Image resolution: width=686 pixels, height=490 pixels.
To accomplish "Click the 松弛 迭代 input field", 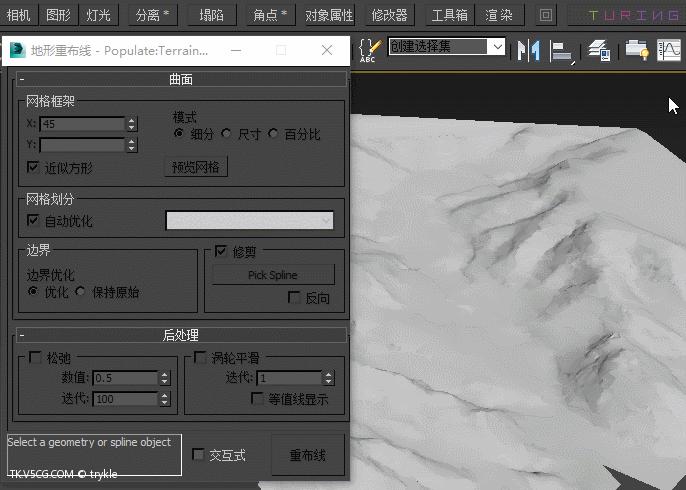I will point(125,399).
